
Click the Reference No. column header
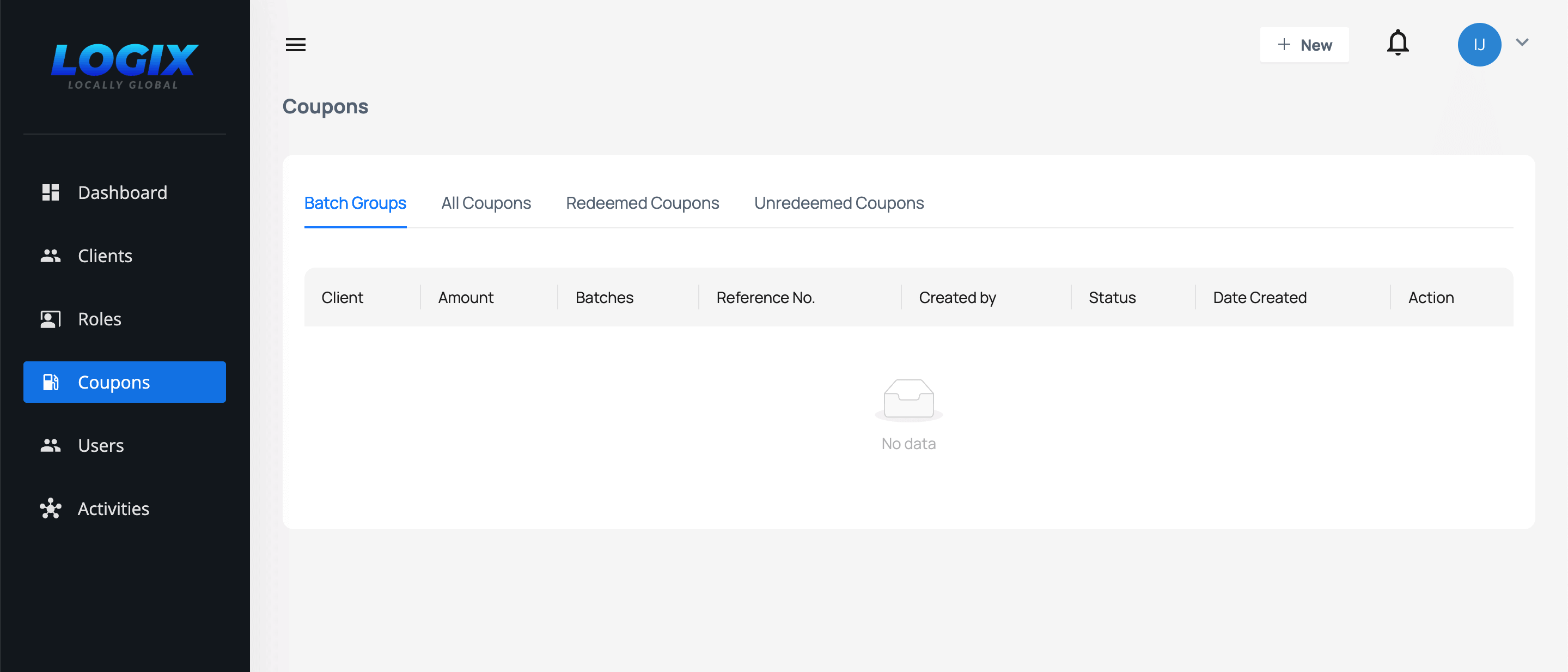[x=765, y=298]
